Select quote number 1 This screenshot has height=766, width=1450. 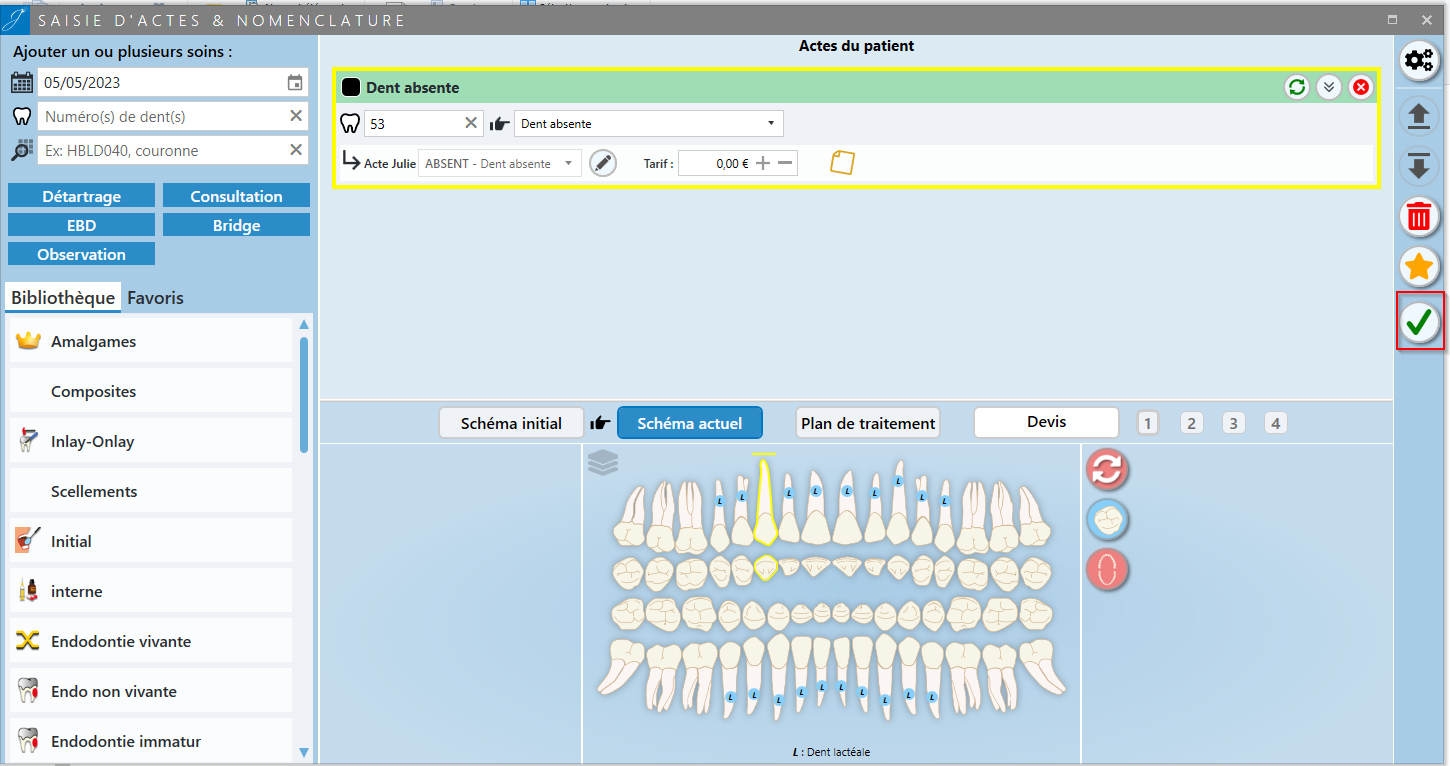[x=1147, y=423]
